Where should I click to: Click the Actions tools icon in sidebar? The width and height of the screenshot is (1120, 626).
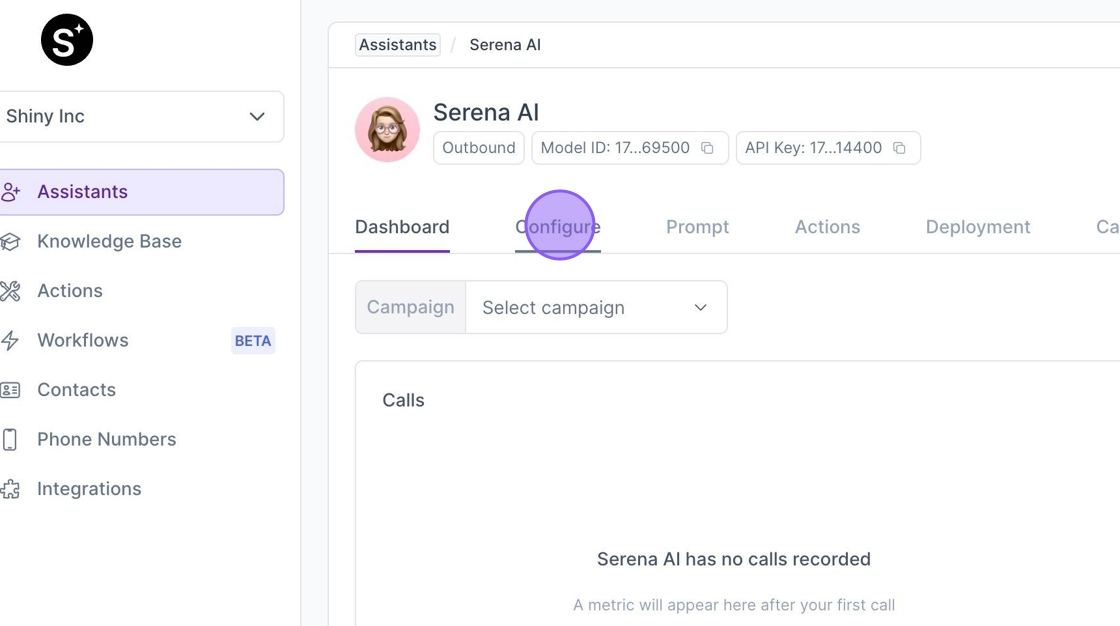pyautogui.click(x=10, y=291)
